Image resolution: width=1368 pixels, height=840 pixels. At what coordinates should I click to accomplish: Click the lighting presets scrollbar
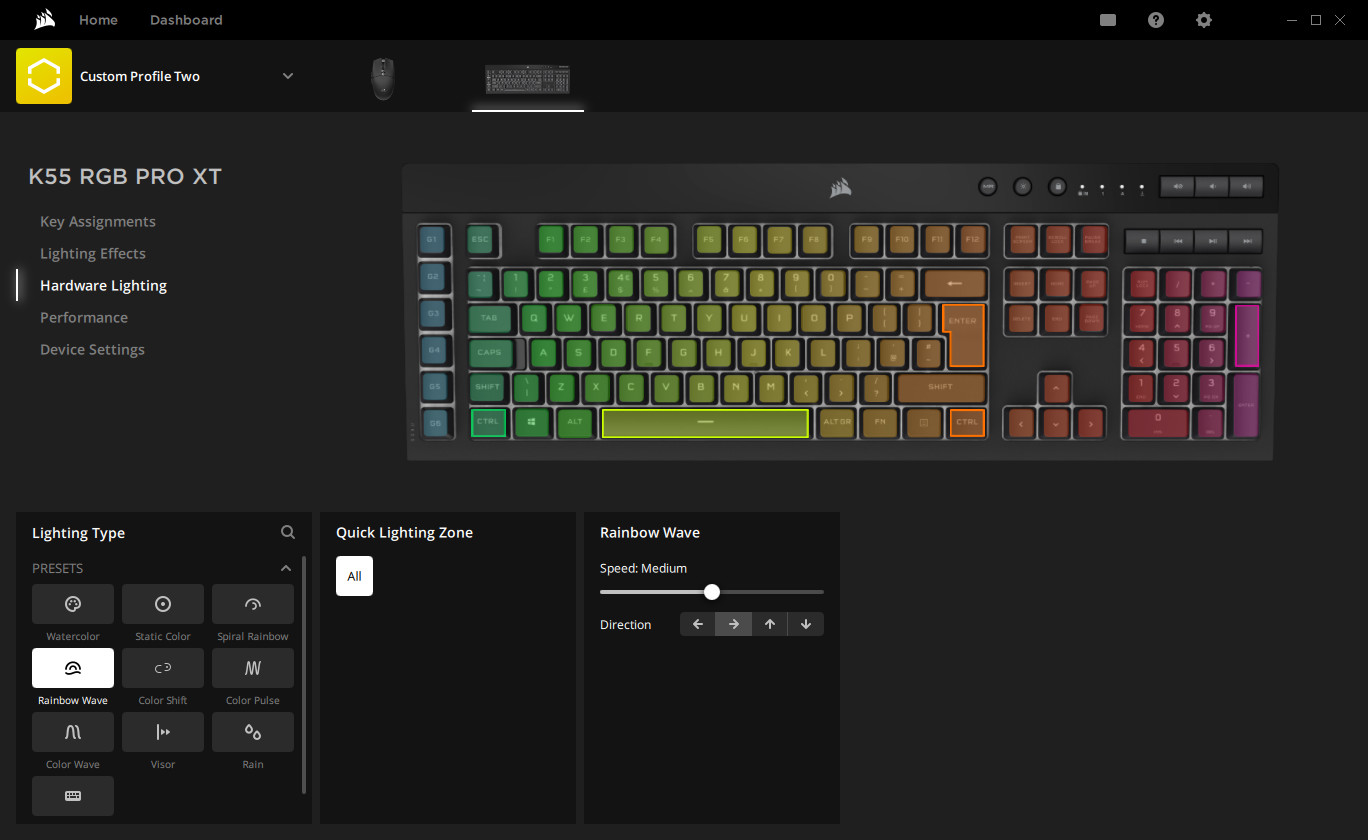304,676
